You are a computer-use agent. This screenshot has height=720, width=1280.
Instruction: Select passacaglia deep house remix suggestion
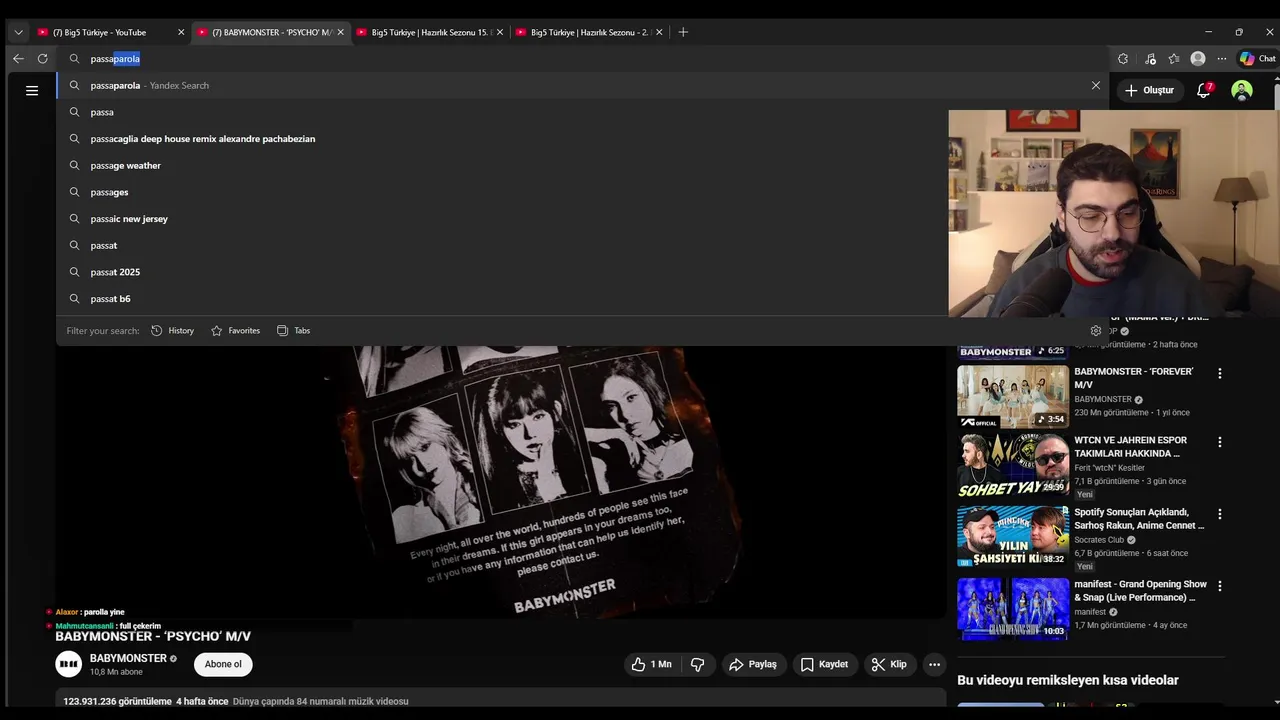pos(502,139)
